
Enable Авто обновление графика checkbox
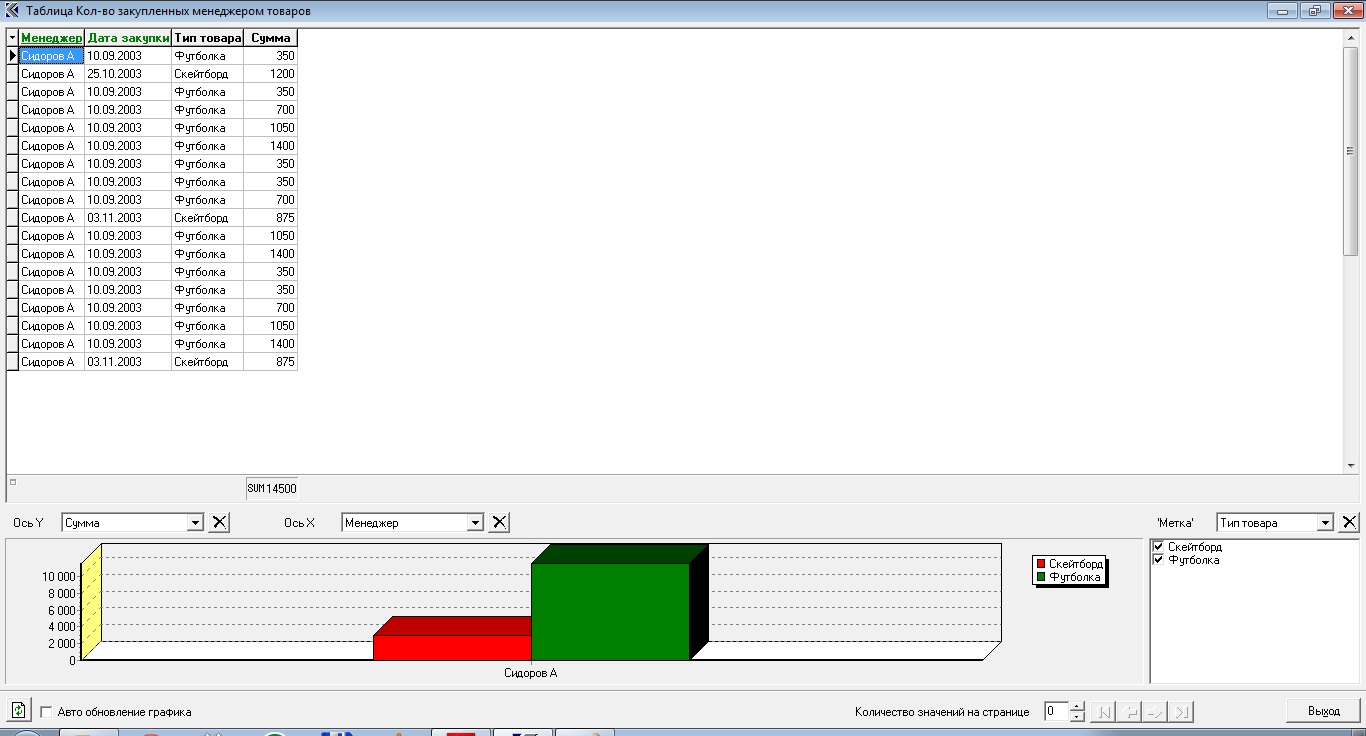coord(46,712)
